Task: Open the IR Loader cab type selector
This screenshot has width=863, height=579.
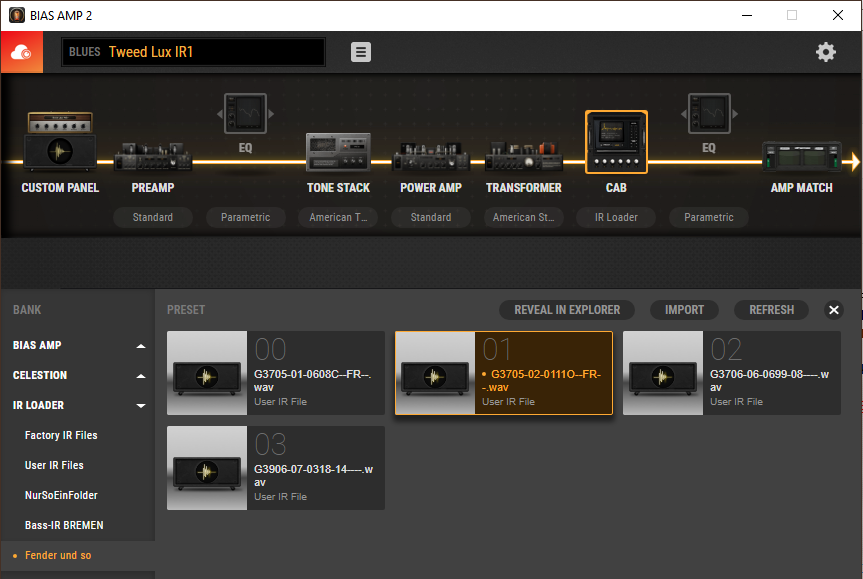Action: pyautogui.click(x=616, y=217)
